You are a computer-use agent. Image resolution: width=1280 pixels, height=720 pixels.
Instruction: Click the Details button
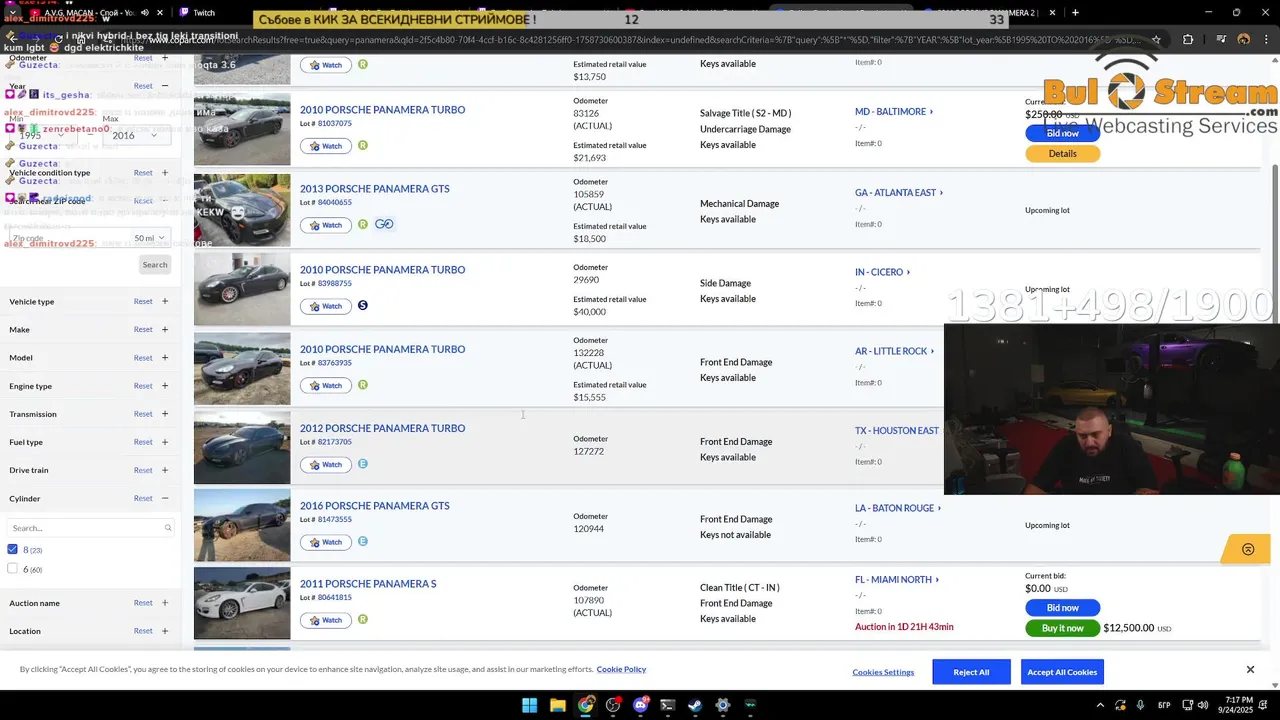coord(1062,153)
